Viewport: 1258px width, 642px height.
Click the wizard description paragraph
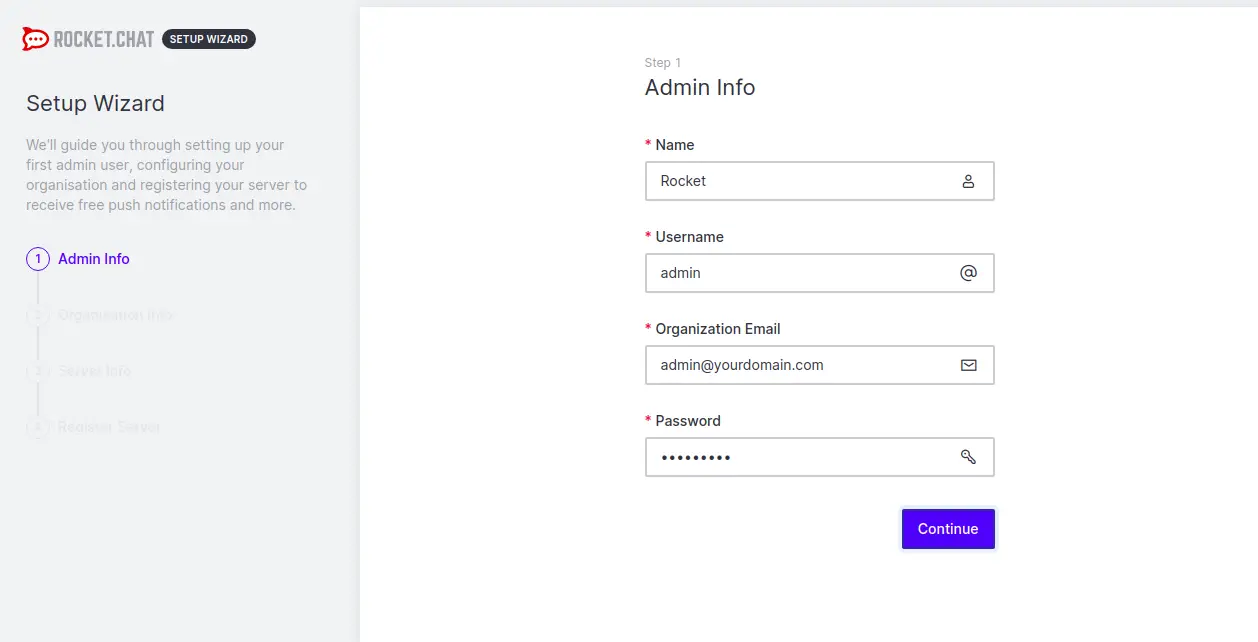click(x=167, y=175)
